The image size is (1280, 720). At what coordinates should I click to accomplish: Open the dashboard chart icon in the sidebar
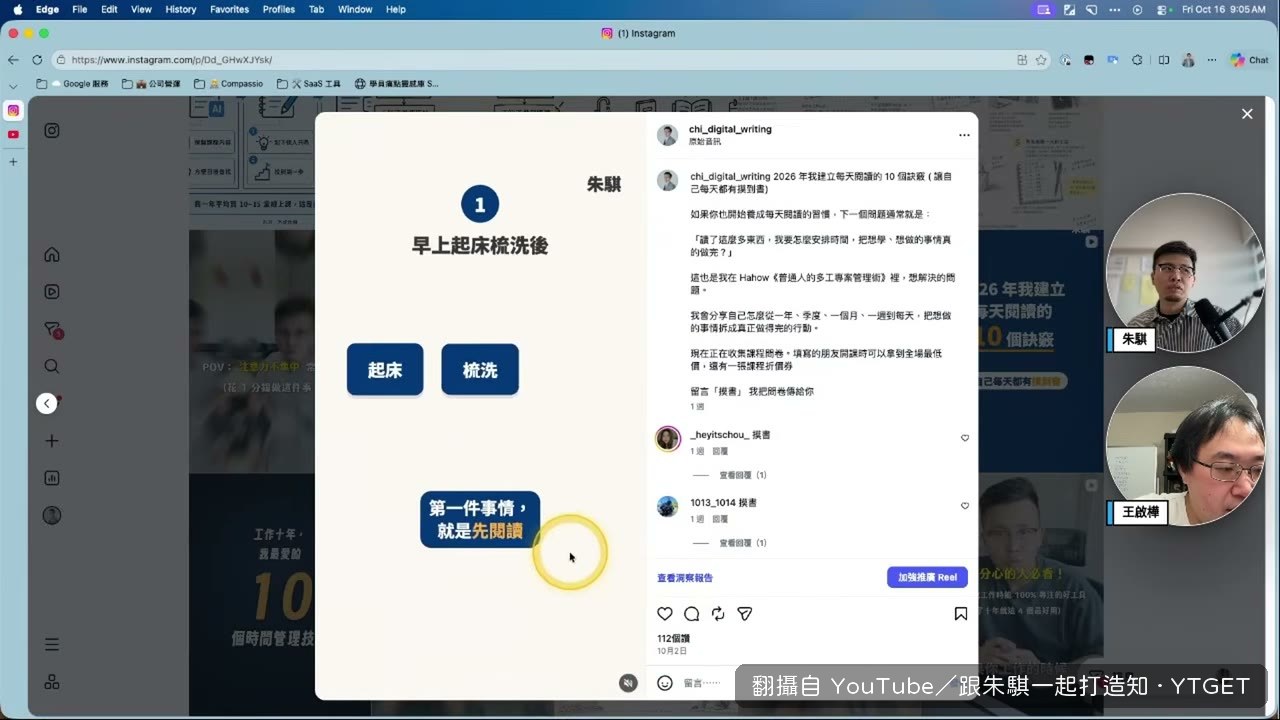52,478
